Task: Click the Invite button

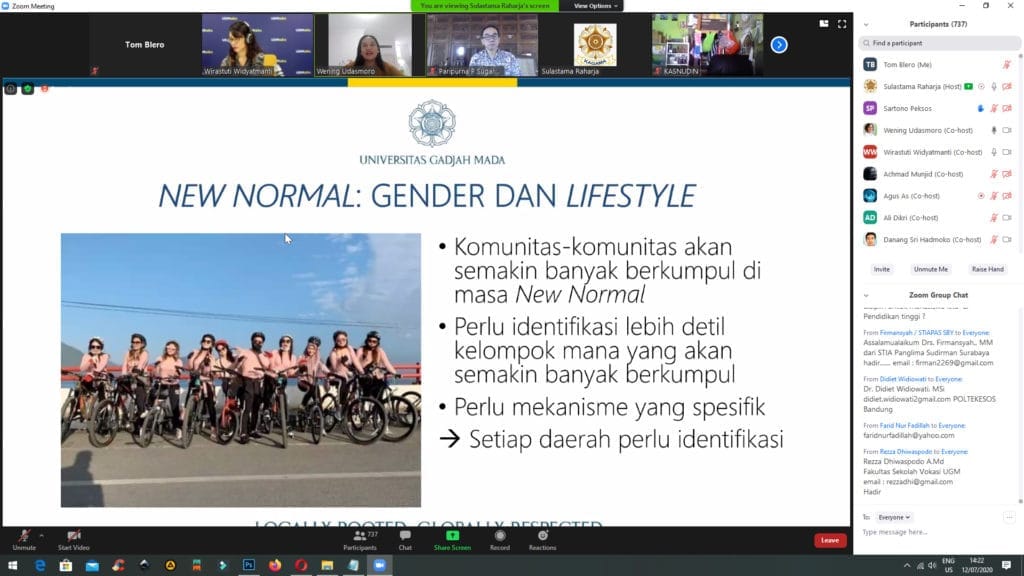Action: pos(882,269)
